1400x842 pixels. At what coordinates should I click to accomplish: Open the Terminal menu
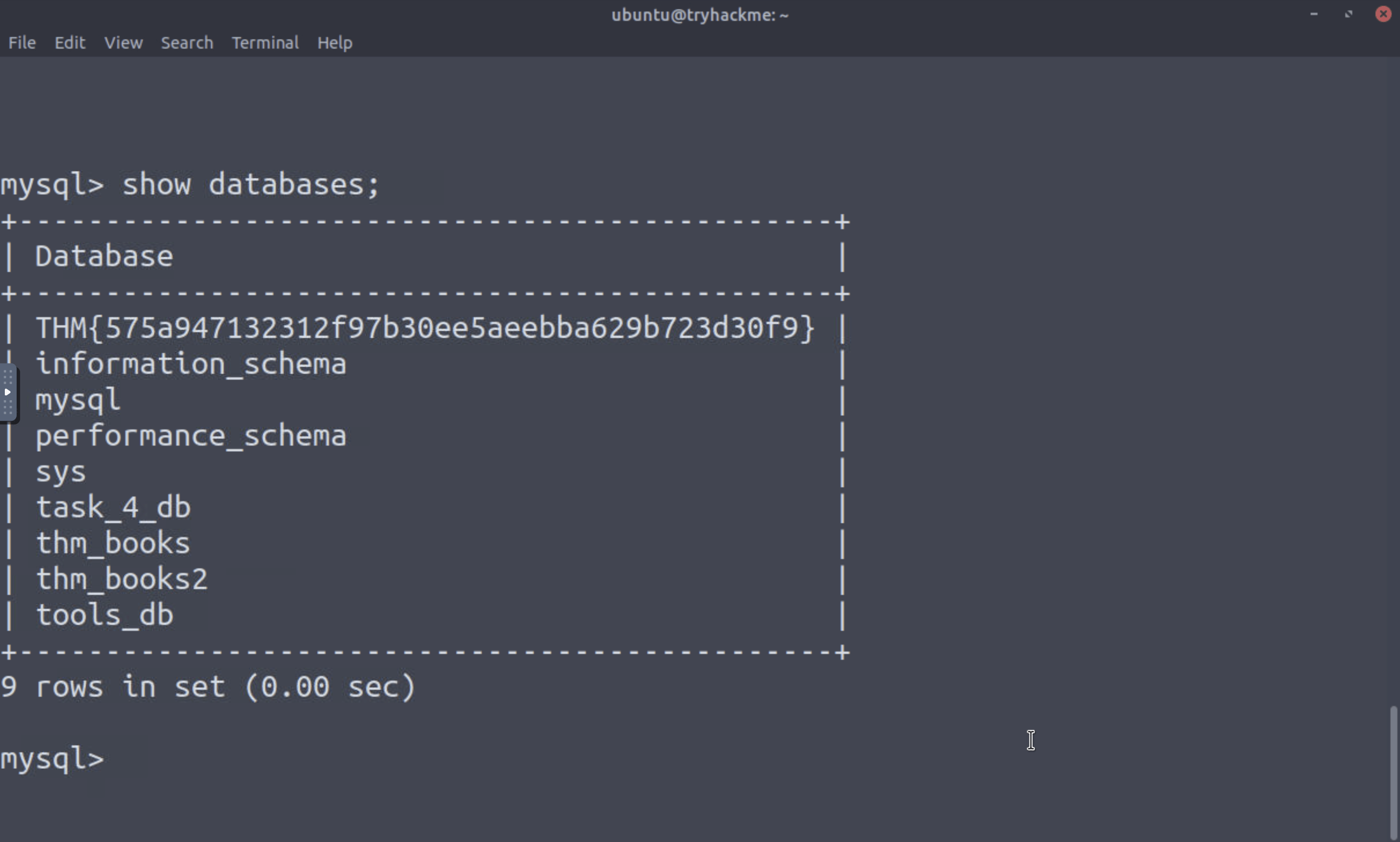(265, 42)
